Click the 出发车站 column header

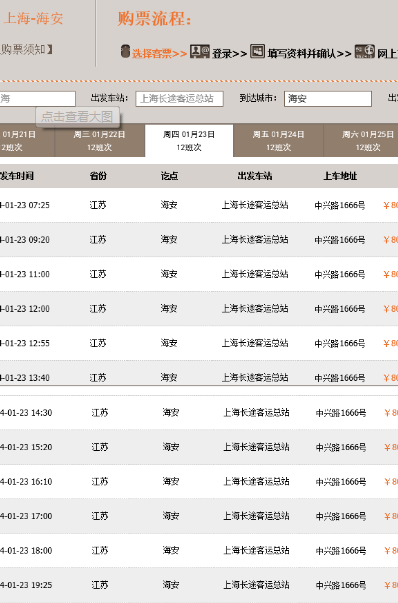click(x=255, y=176)
